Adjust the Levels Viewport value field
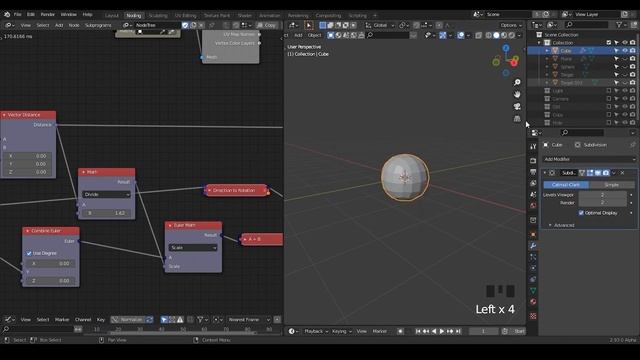The height and width of the screenshot is (360, 640). click(602, 195)
